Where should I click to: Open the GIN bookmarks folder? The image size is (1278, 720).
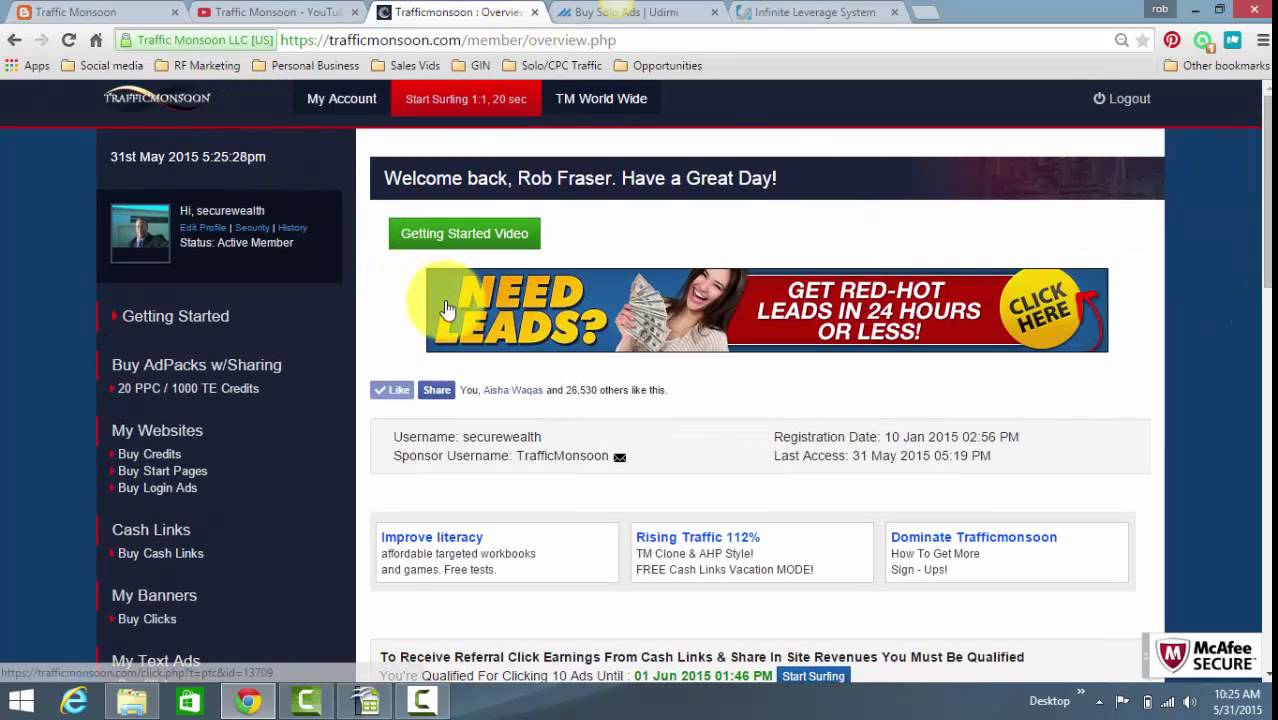pos(470,66)
